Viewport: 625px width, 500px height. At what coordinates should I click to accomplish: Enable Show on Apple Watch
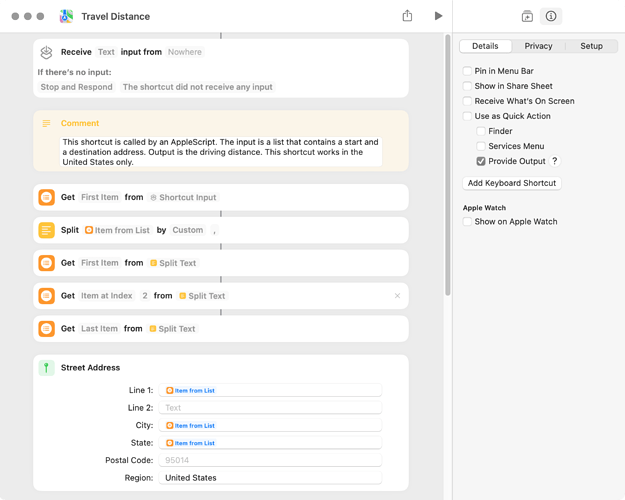coord(467,222)
